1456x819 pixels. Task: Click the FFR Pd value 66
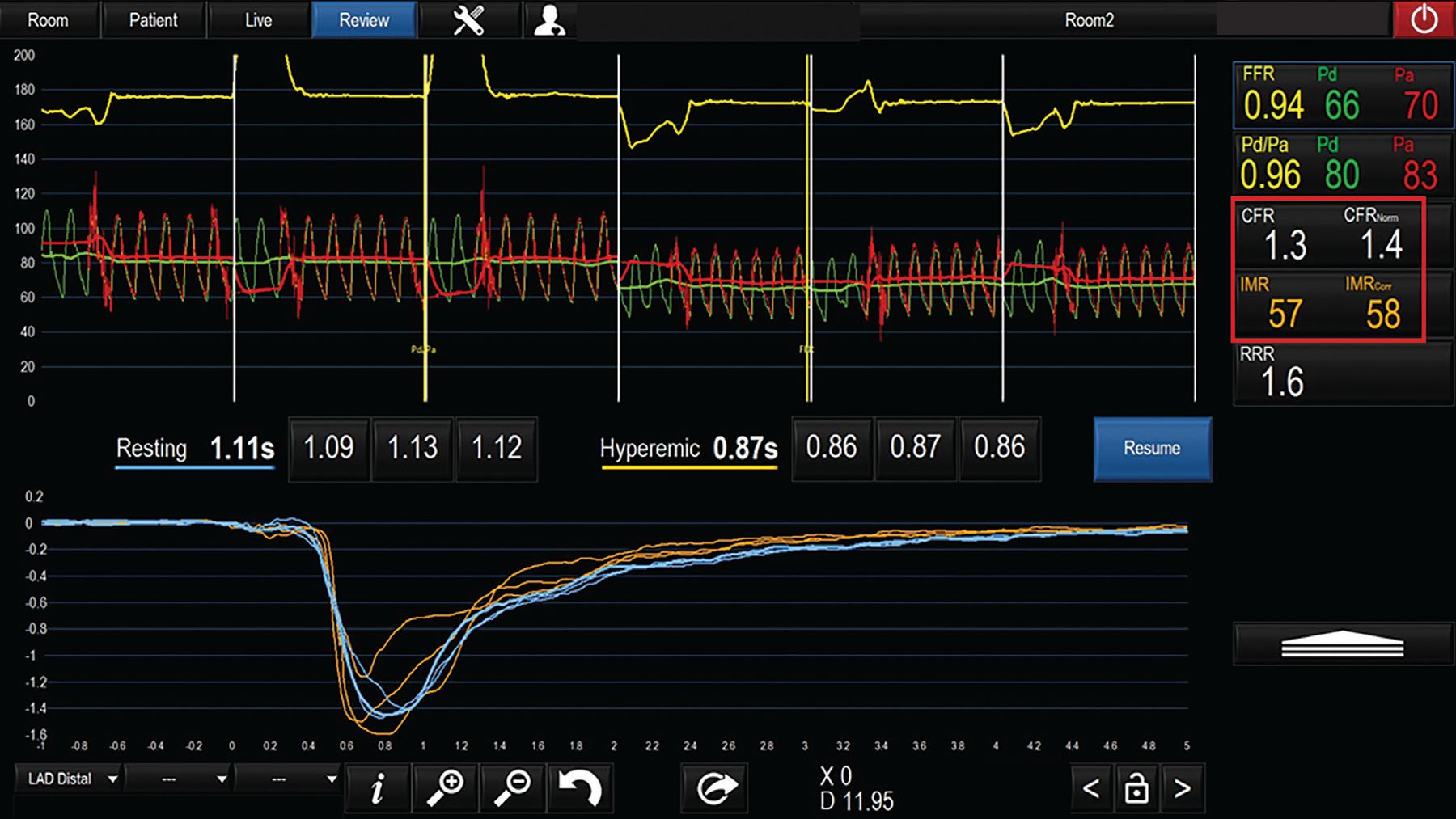(x=1342, y=106)
